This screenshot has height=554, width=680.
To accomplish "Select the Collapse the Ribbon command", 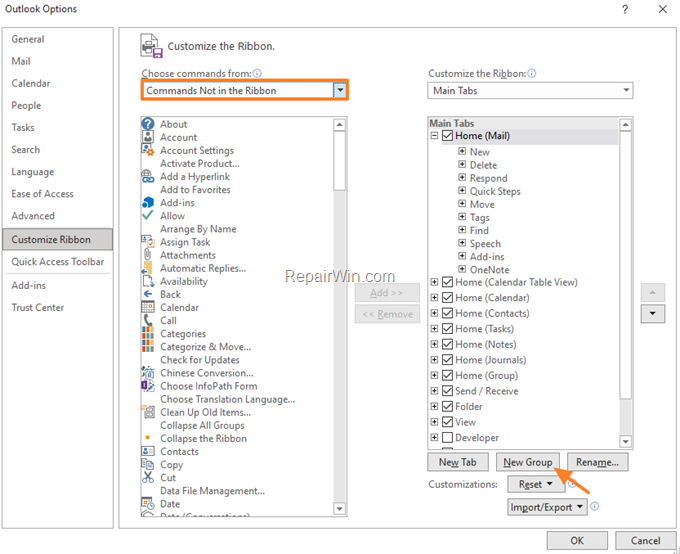I will (203, 438).
